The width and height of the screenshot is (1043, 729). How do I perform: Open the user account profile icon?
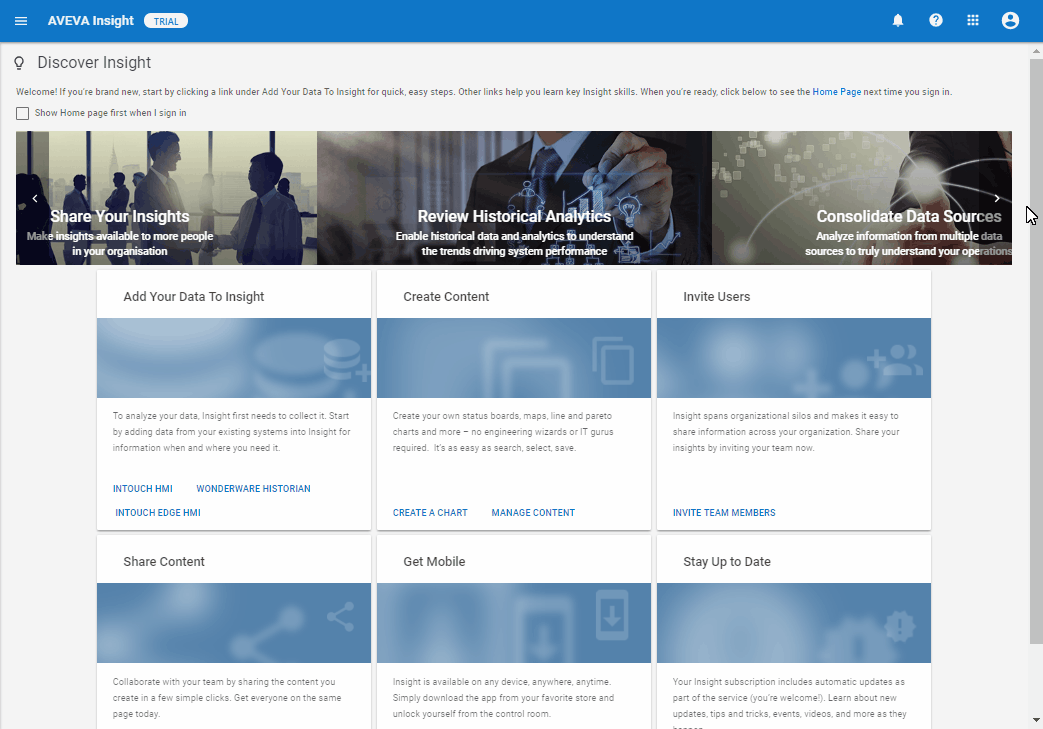1010,21
